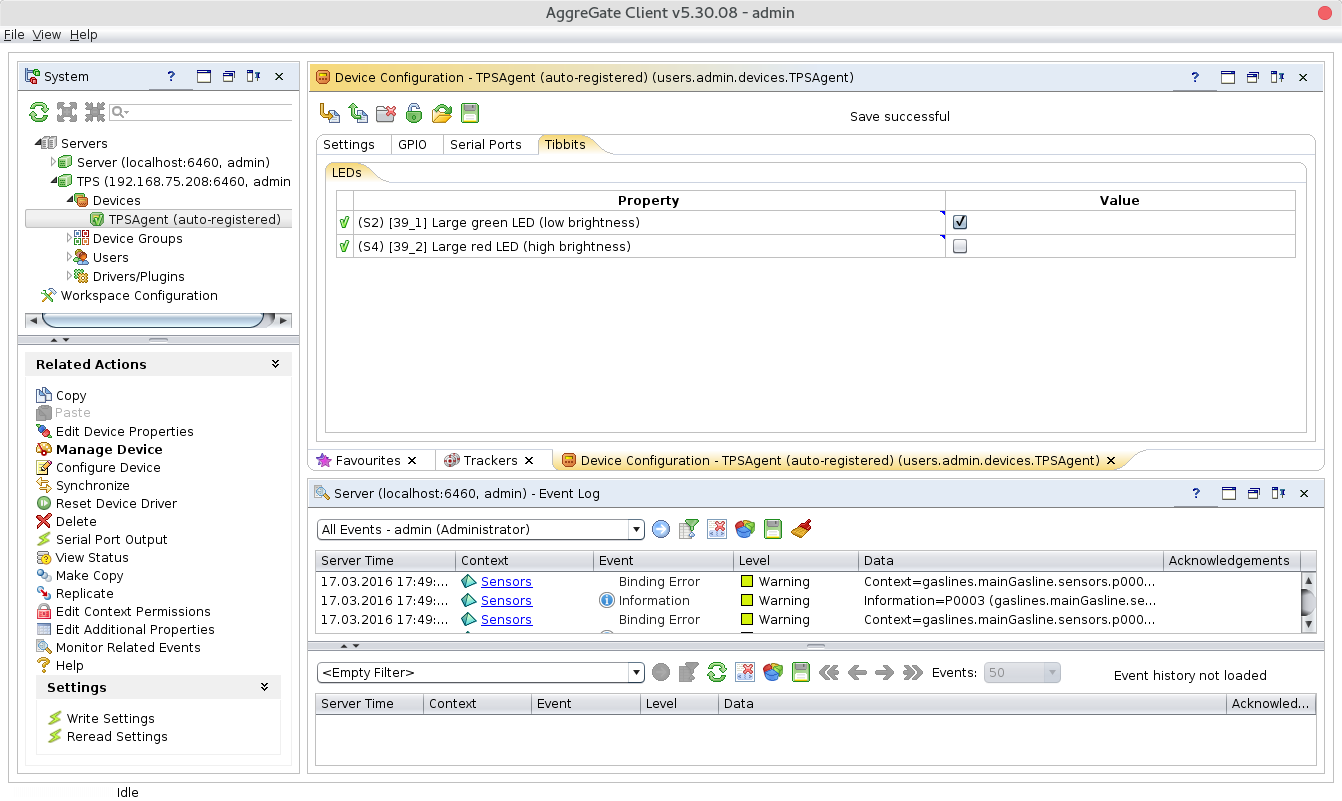Click the blue arrow icon beside All Events filter
The image size is (1342, 801).
[x=661, y=529]
